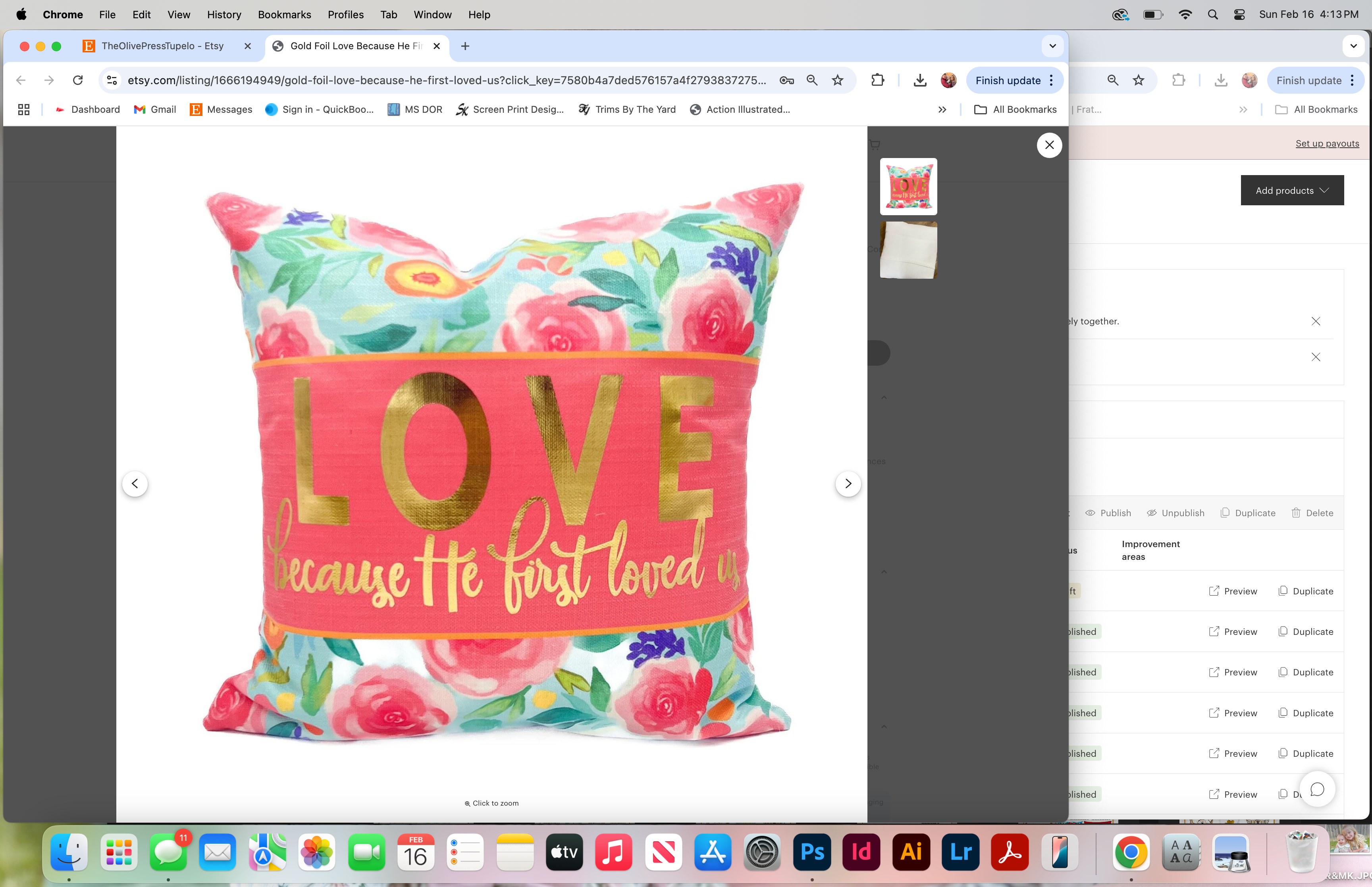Click the Finish update button
This screenshot has height=887, width=1372.
(x=1008, y=81)
